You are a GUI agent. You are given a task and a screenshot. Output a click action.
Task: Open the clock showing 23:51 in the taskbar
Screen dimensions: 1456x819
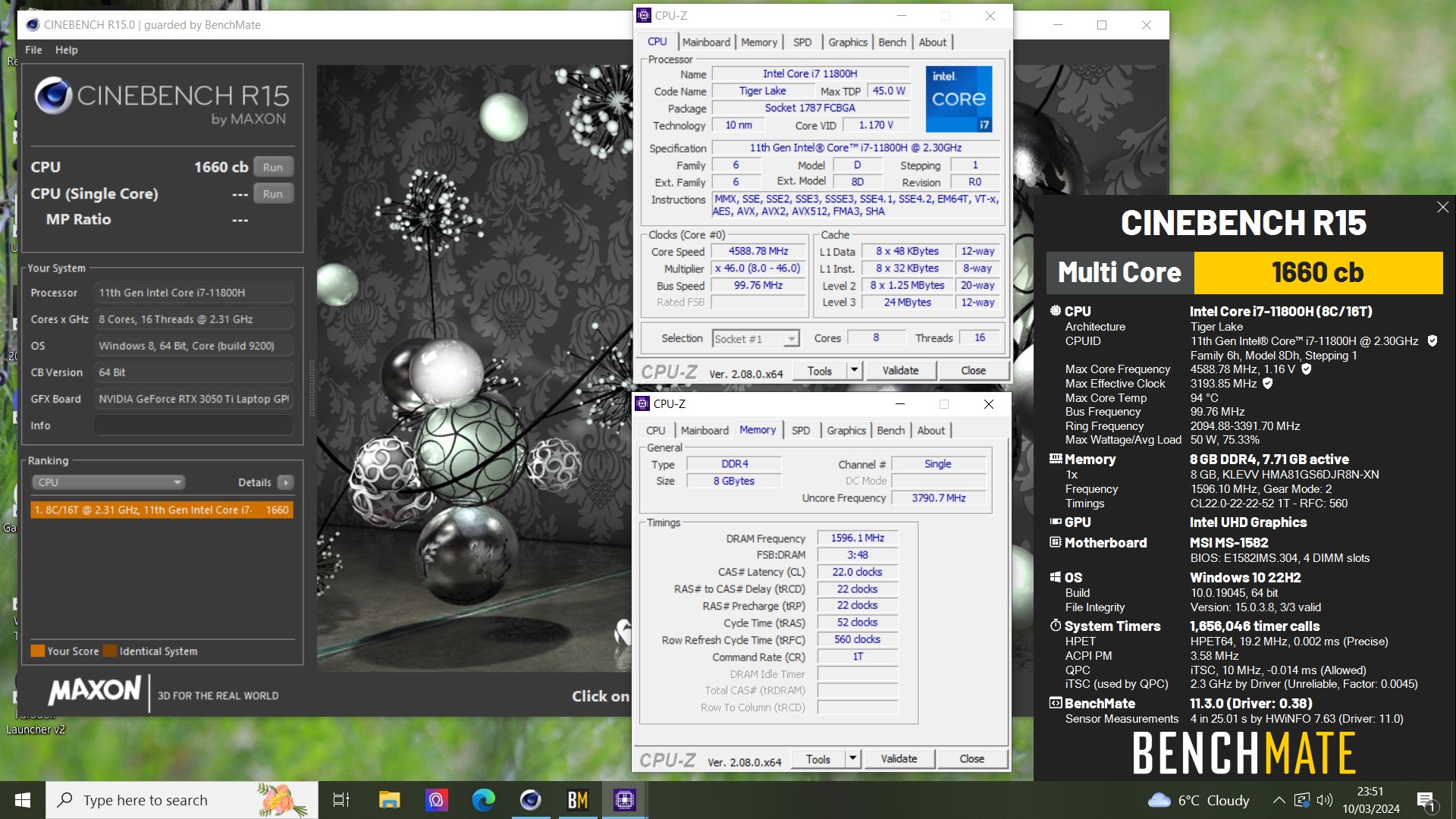[x=1371, y=800]
